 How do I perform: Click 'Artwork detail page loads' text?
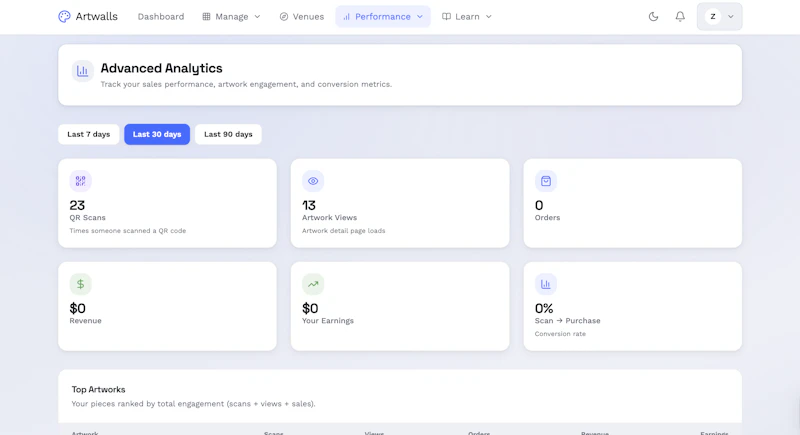pyautogui.click(x=343, y=231)
